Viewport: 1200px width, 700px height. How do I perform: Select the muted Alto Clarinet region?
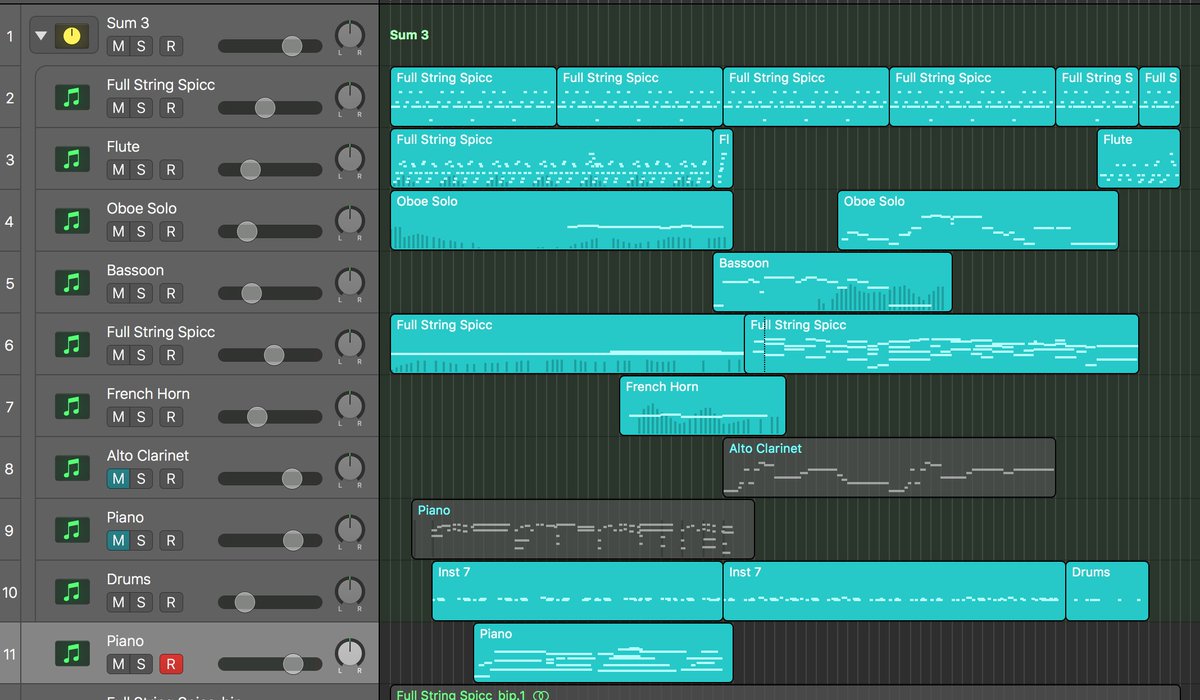click(889, 468)
